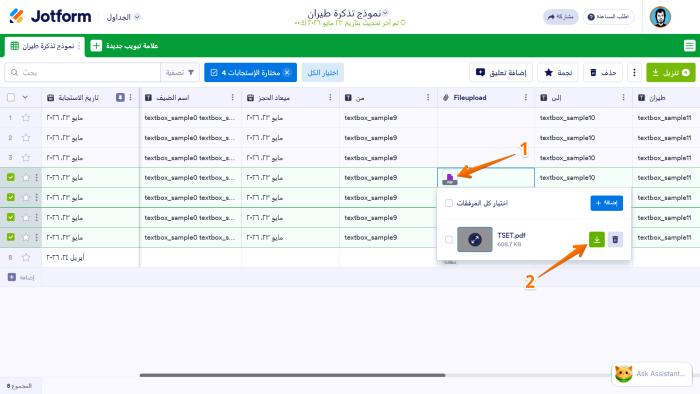This screenshot has width=700, height=394.
Task: Switch to نموذج تذكرة طيران tab
Action: tap(45, 46)
